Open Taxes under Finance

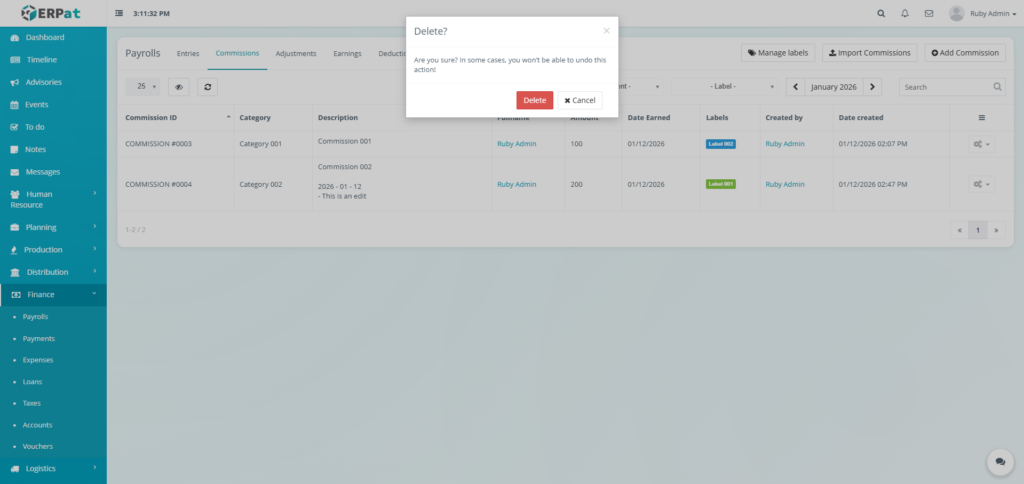[x=31, y=403]
